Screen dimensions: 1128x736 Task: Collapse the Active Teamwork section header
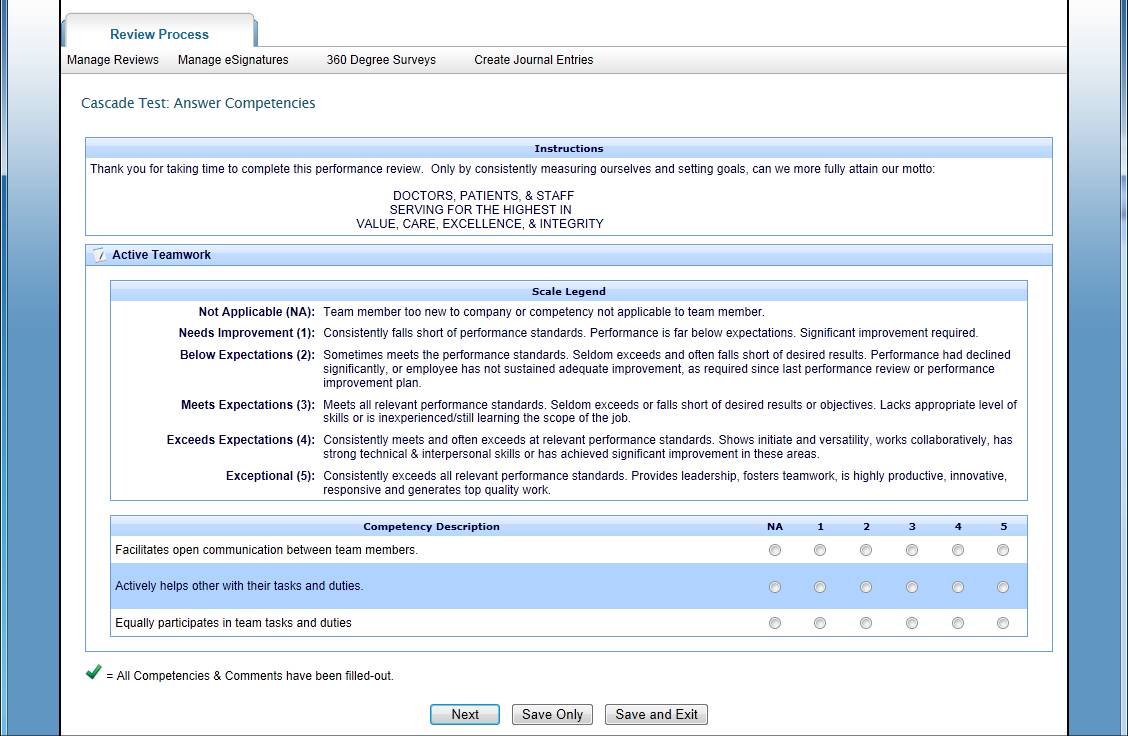pos(162,255)
